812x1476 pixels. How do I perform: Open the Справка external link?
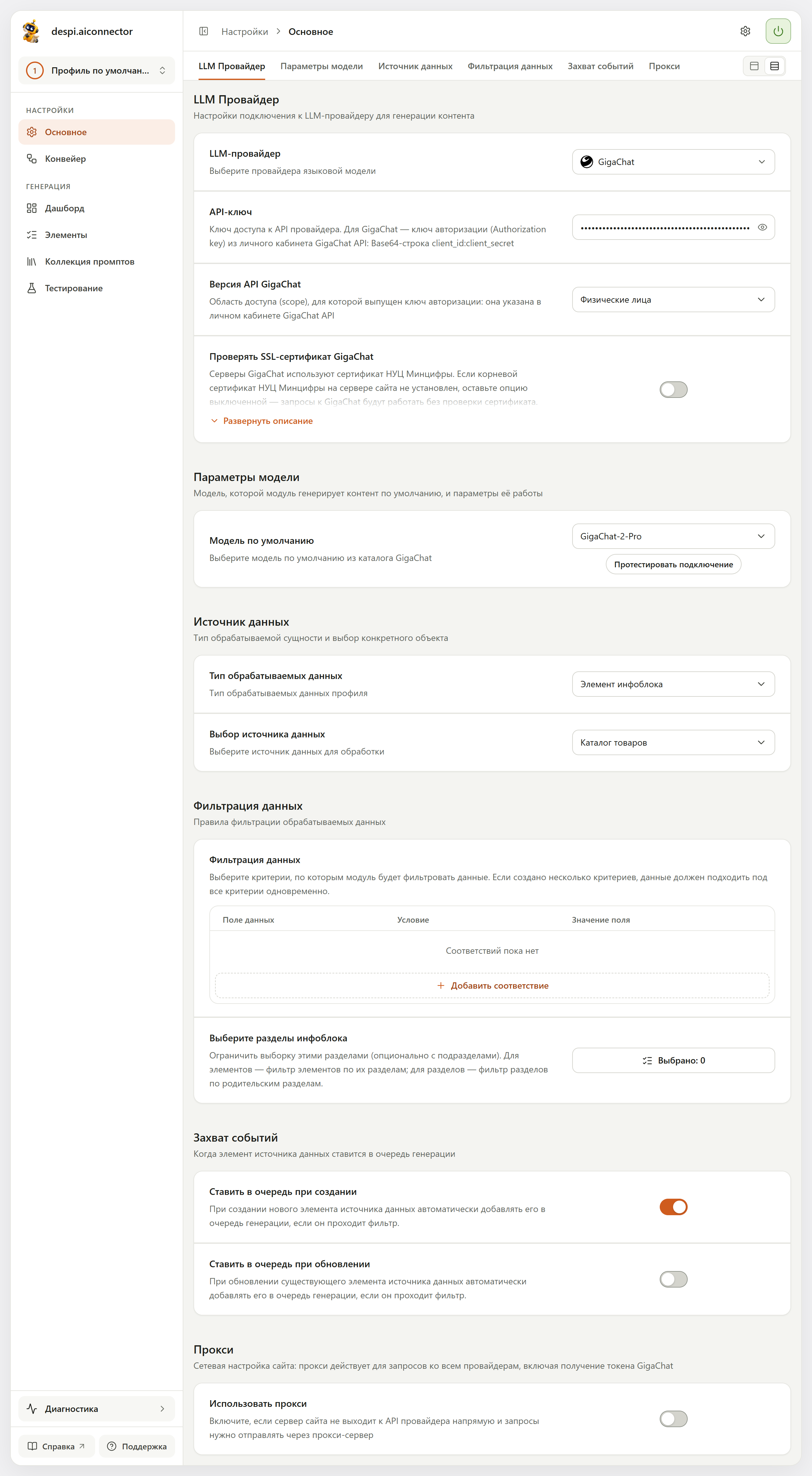click(57, 1447)
